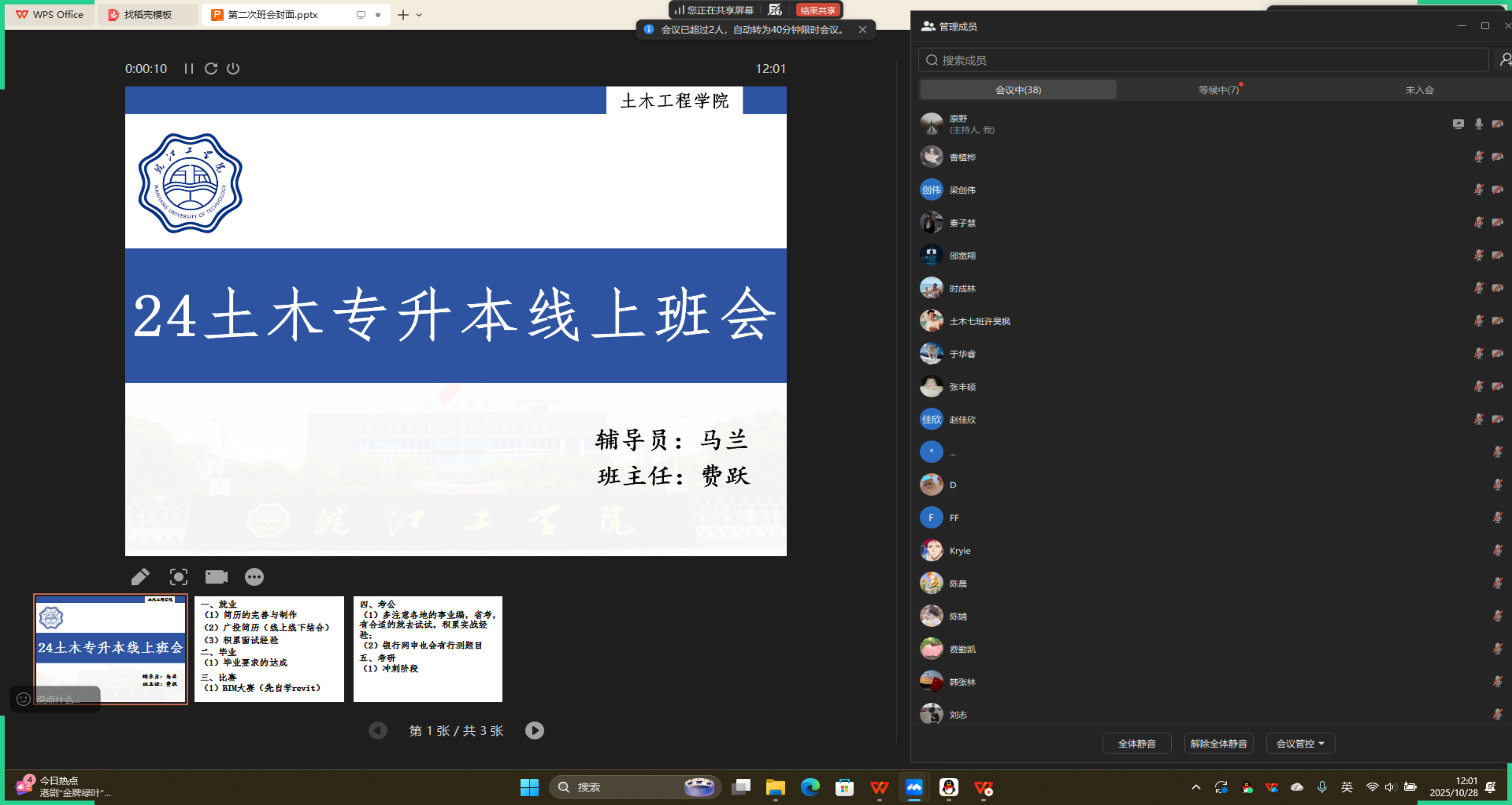
Task: Mute participant 曹植桦 using the microphone icon
Action: point(1479,156)
